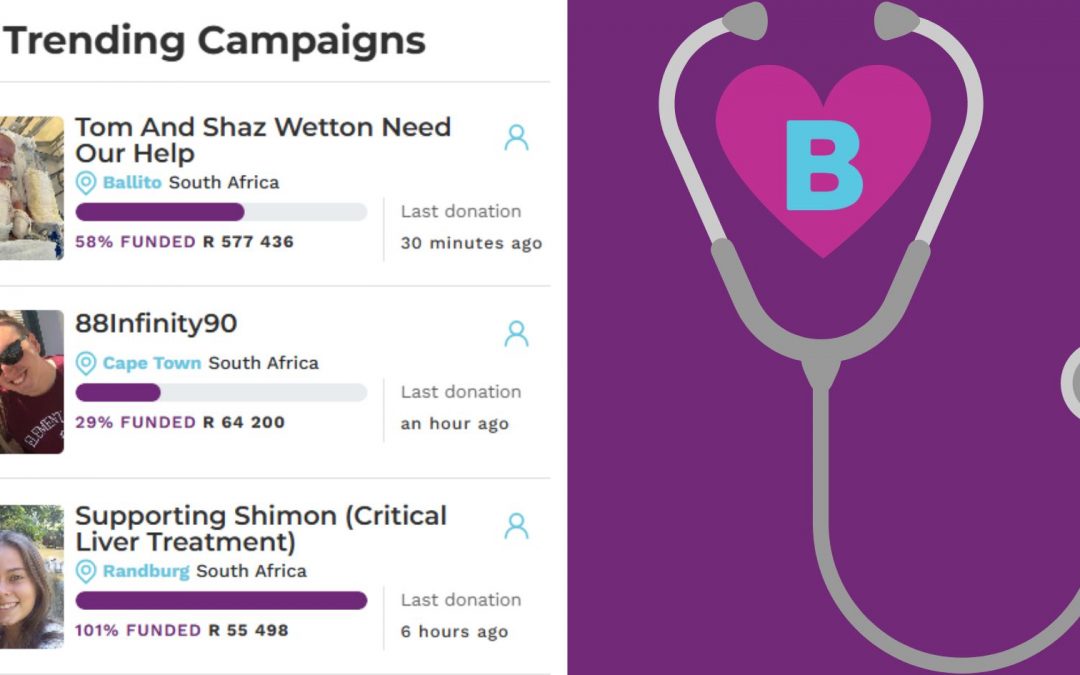The height and width of the screenshot is (675, 1080).
Task: Click the user icon next to 88Infinity90
Action: 516,334
